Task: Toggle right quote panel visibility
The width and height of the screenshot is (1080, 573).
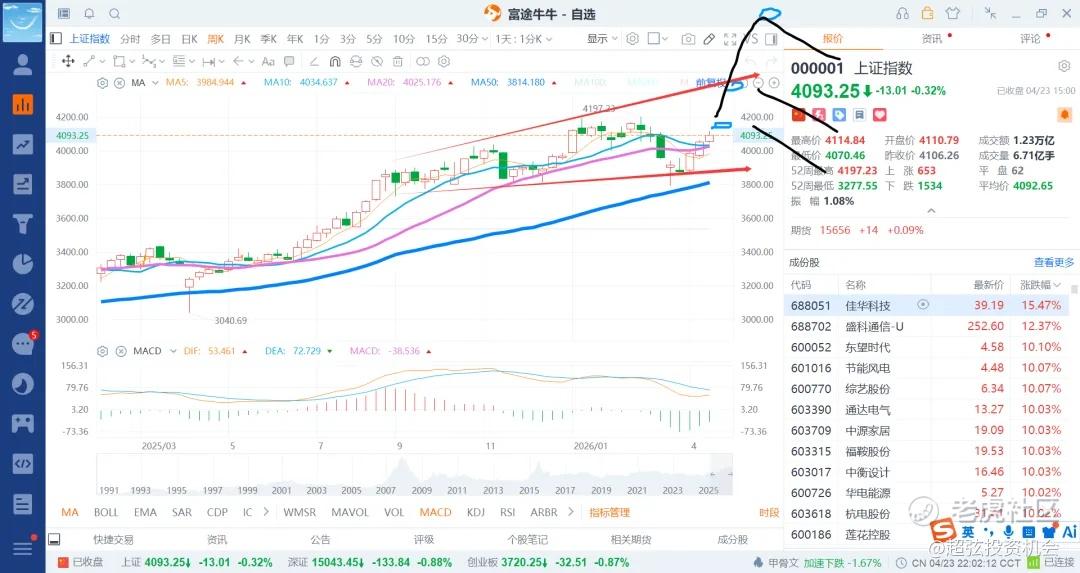Action: [771, 39]
